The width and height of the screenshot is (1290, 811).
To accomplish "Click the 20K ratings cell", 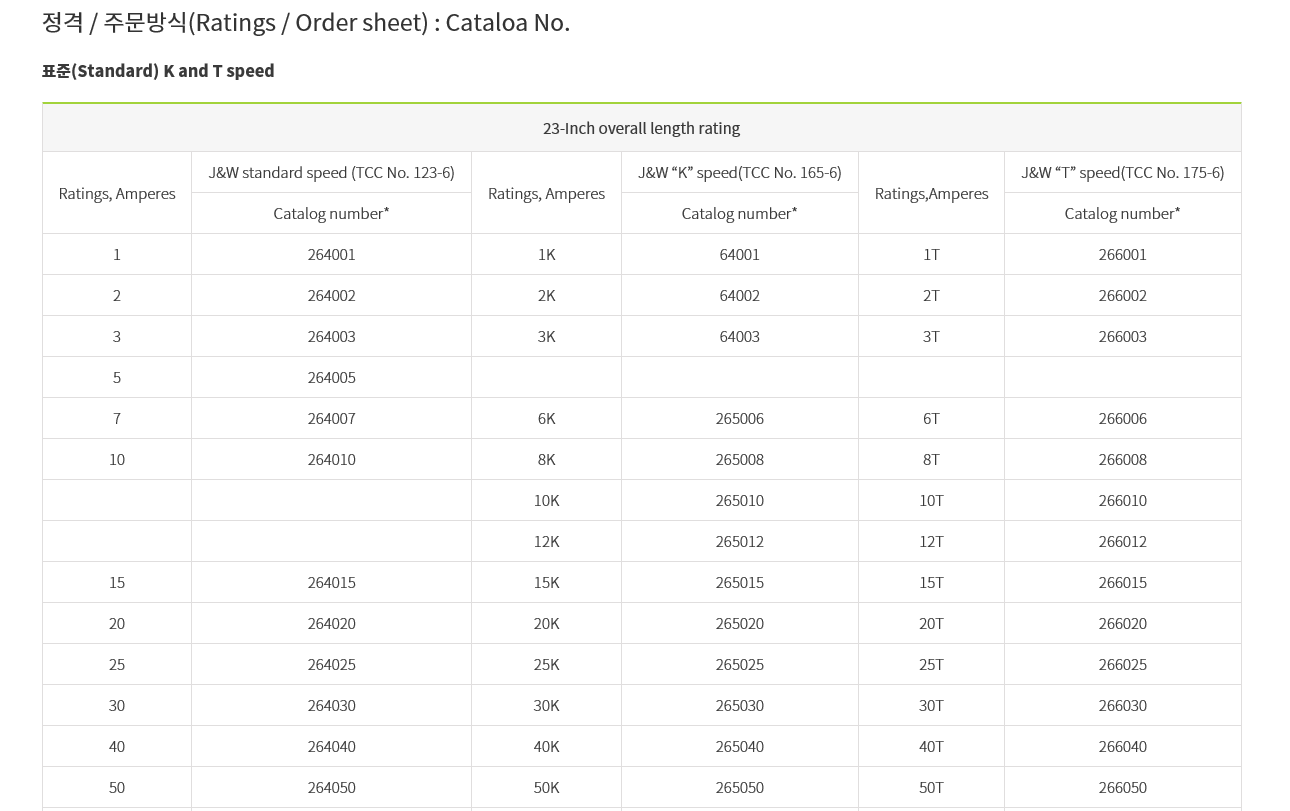I will point(546,623).
